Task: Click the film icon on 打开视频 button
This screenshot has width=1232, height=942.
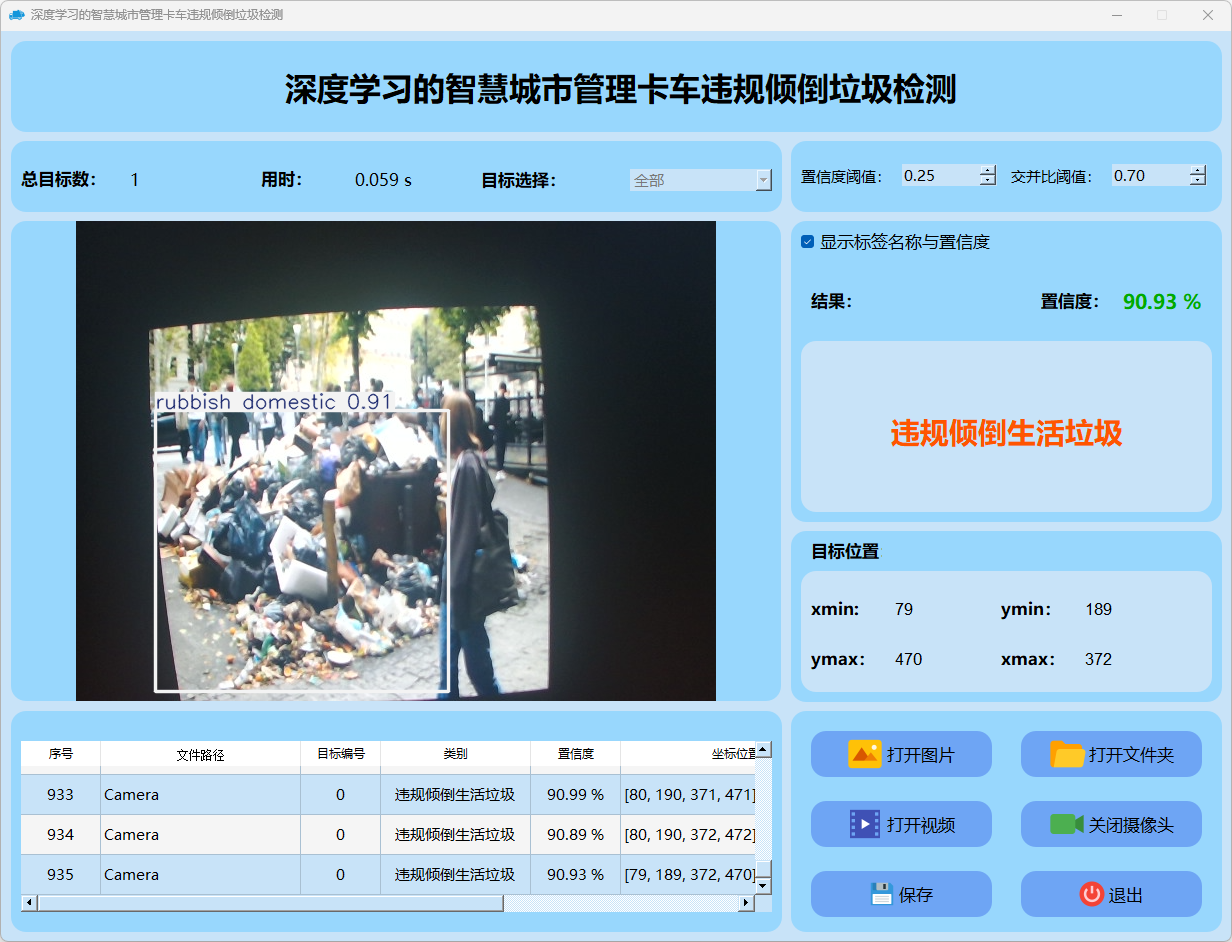Action: point(864,824)
